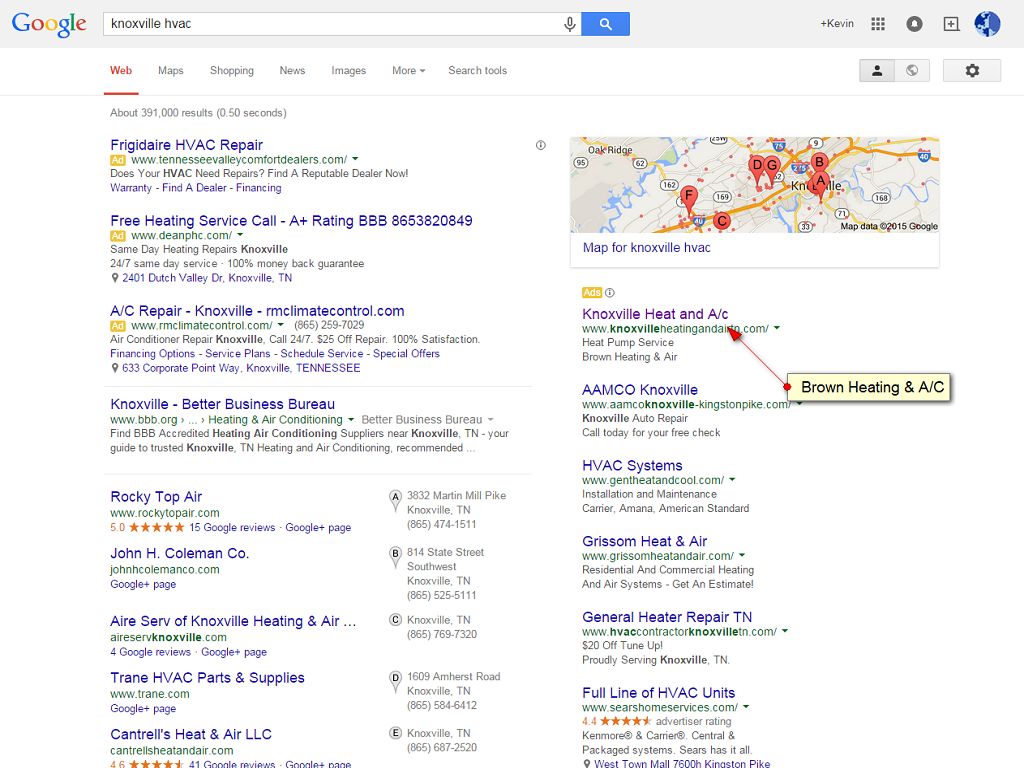Expand arrow next to tennesseevalleycomfortdealers.com URL

355,159
